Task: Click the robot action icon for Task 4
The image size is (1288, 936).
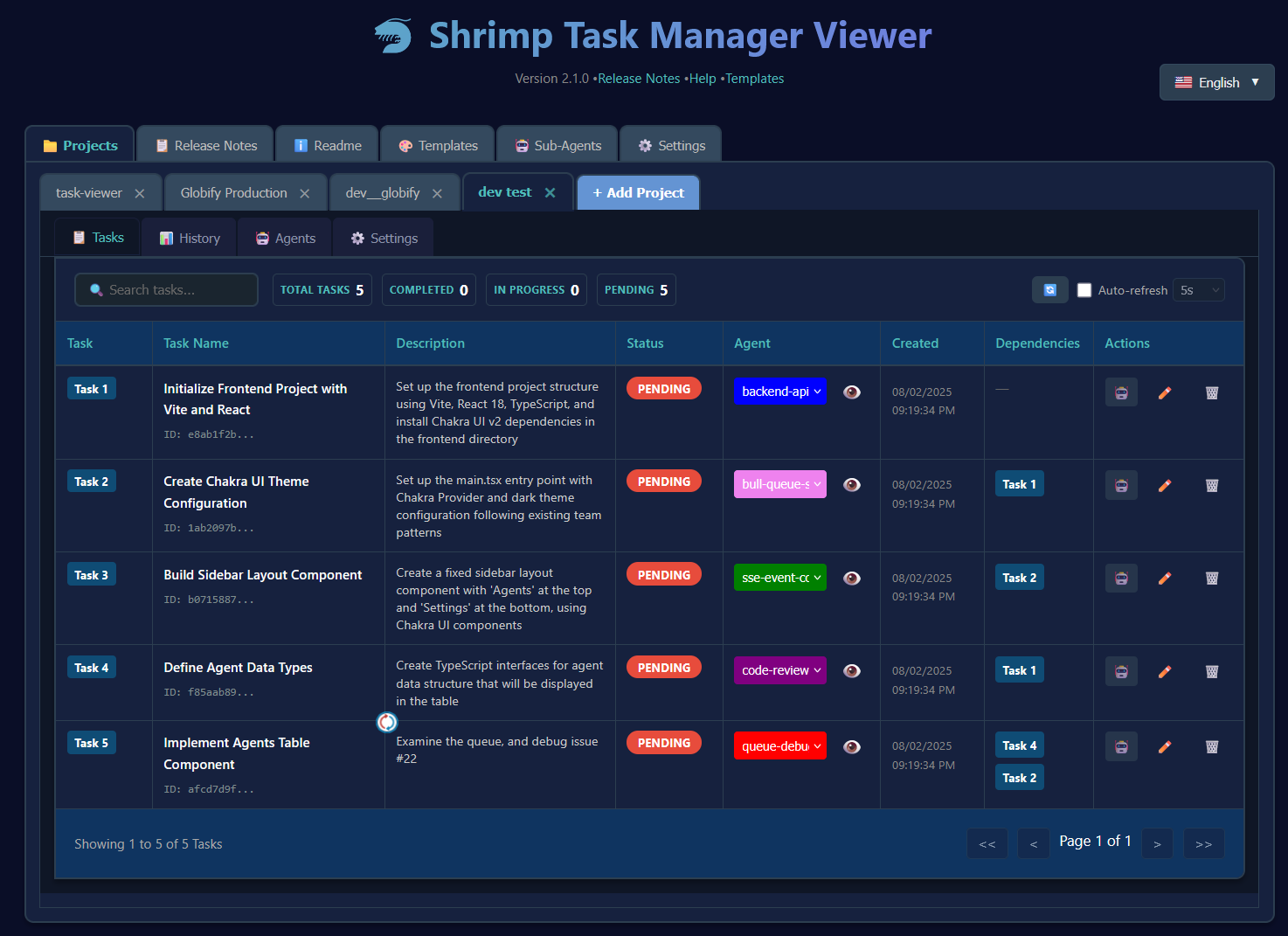Action: [x=1121, y=670]
